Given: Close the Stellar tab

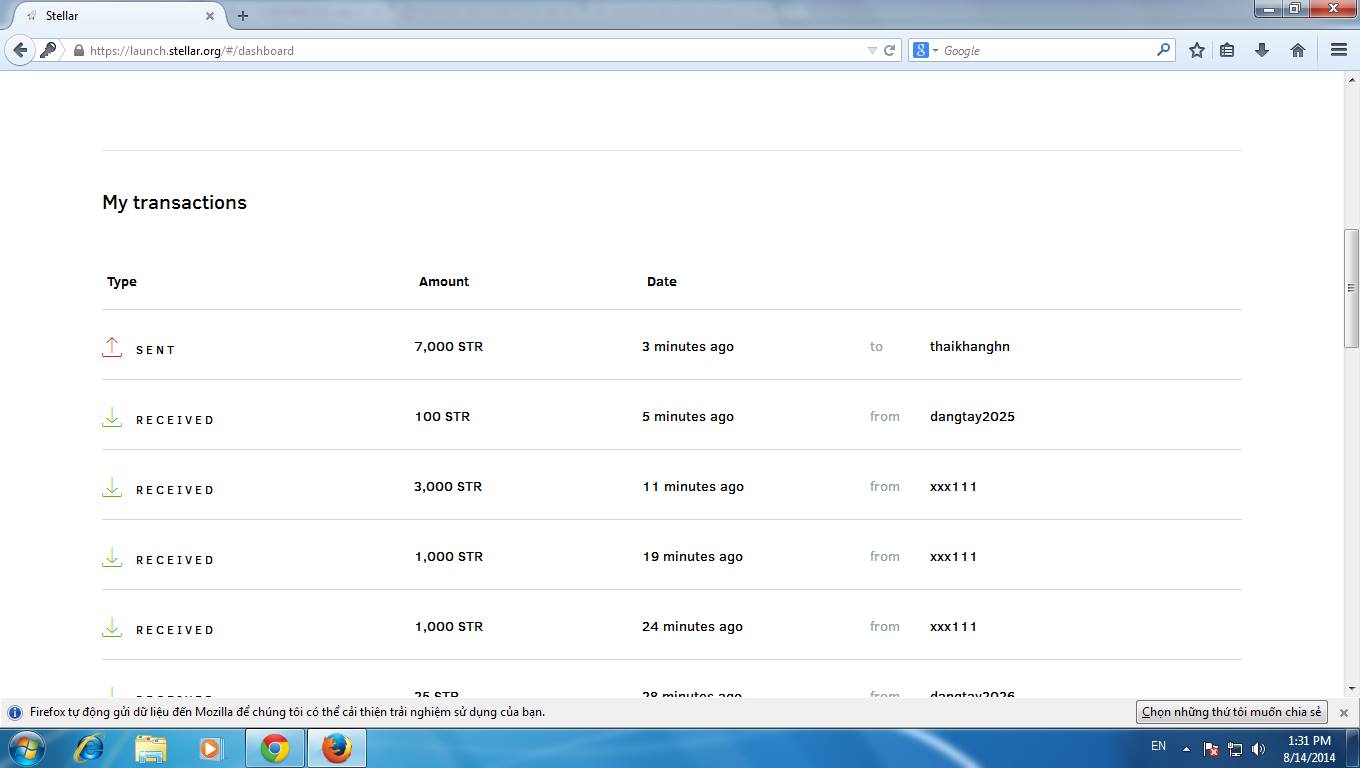Looking at the screenshot, I should (x=210, y=16).
